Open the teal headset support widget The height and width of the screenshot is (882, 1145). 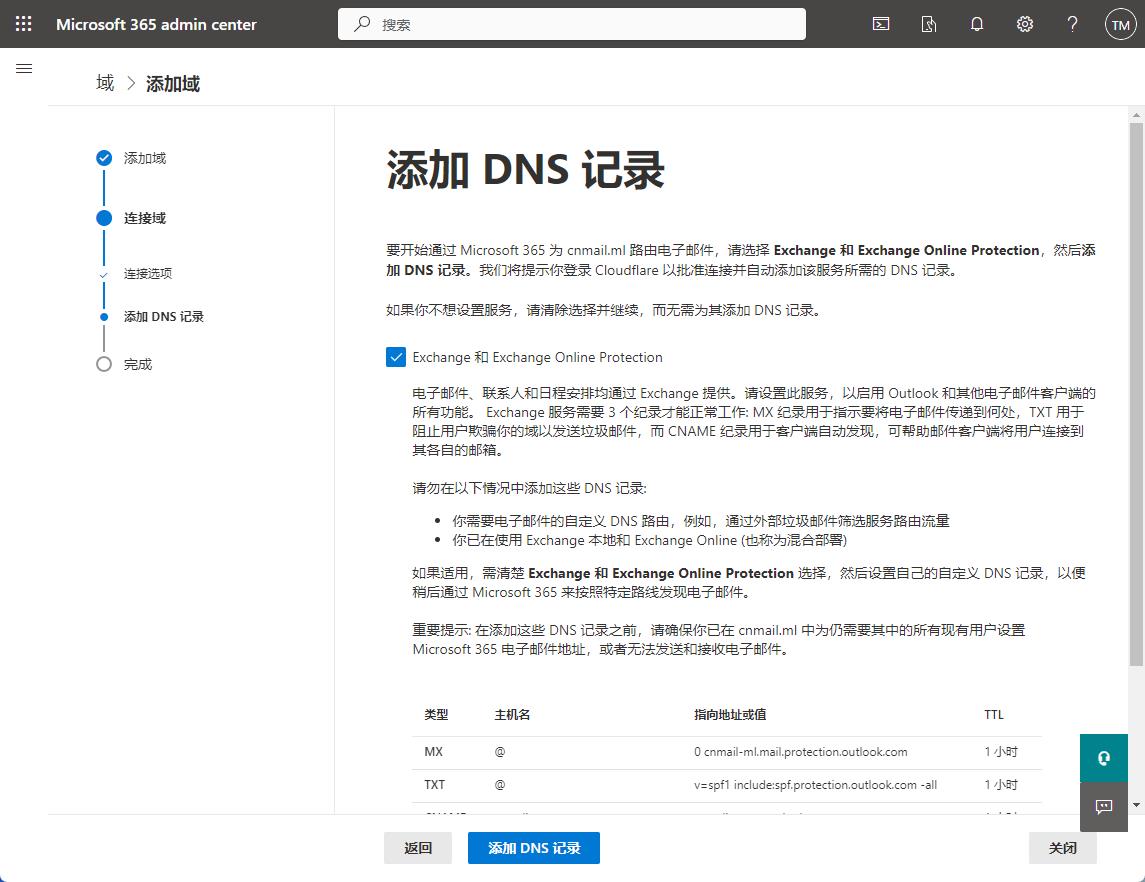1103,758
